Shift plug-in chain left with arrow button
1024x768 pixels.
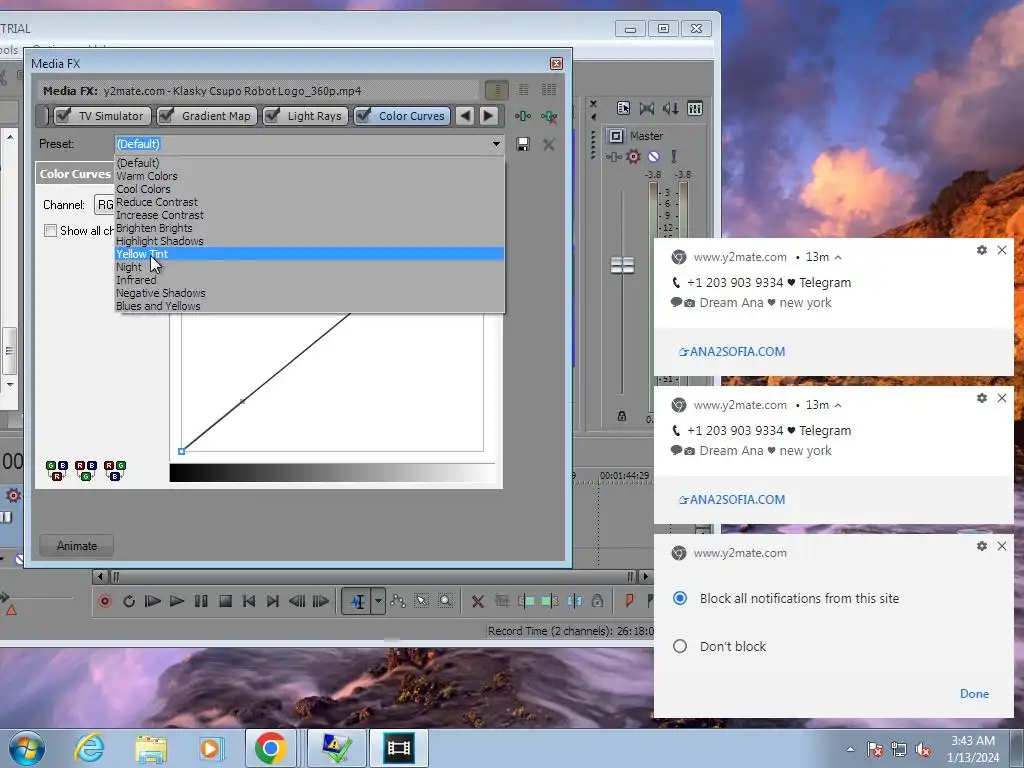(x=465, y=116)
